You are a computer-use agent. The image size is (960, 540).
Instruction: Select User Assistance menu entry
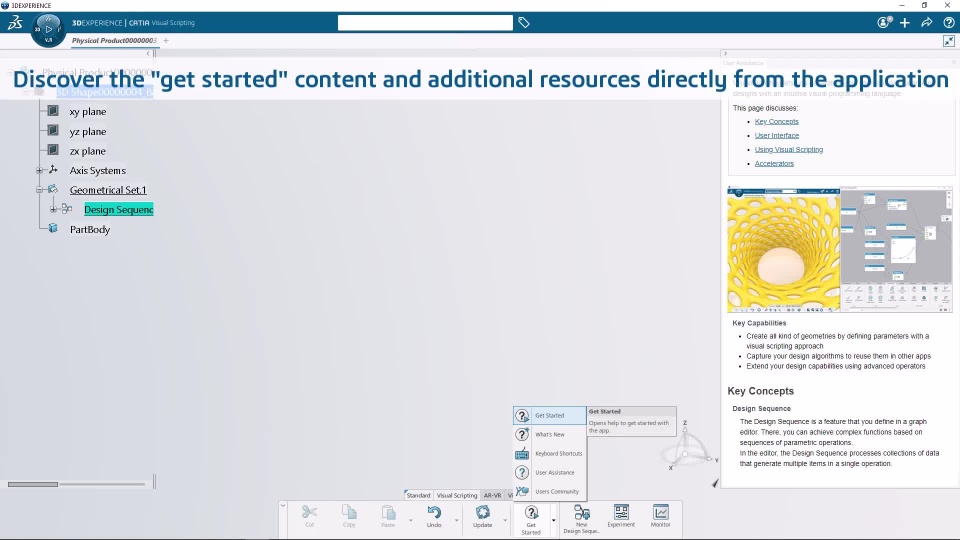[x=550, y=473]
